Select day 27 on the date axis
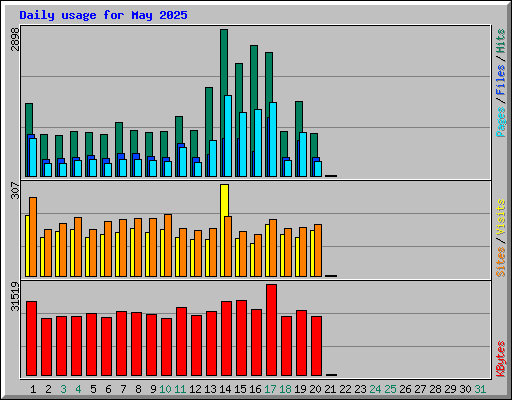Image resolution: width=512 pixels, height=400 pixels. 420,389
